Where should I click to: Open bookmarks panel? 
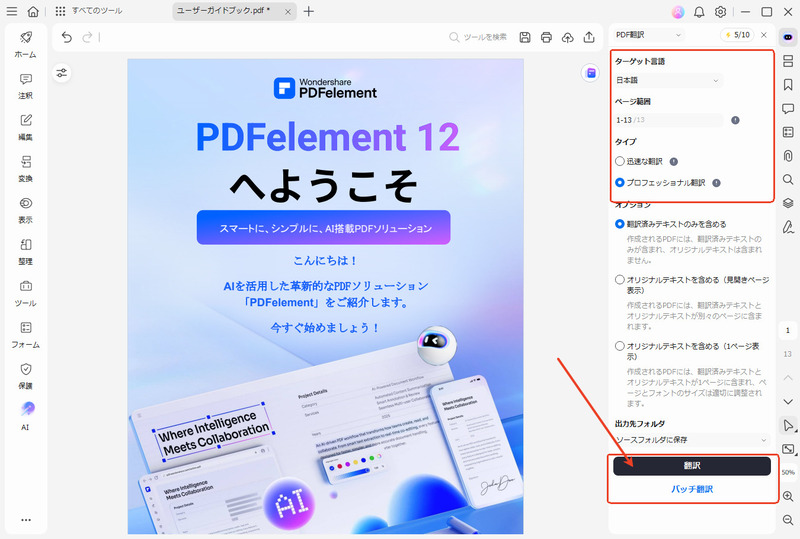(788, 84)
